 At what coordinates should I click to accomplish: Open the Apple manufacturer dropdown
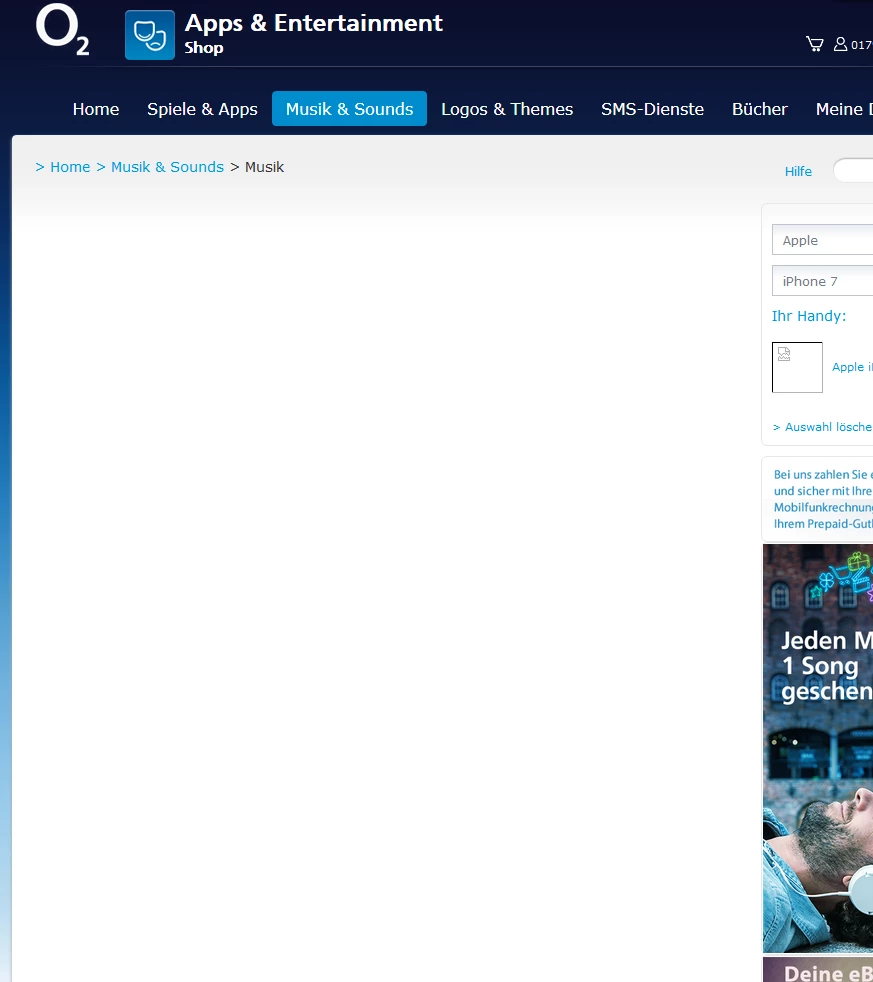click(x=822, y=240)
